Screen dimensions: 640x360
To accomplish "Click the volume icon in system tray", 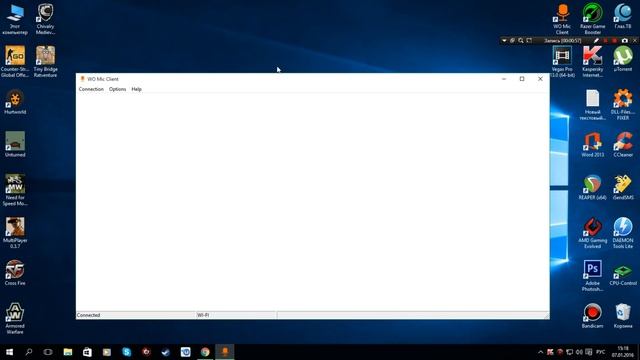I will click(579, 352).
